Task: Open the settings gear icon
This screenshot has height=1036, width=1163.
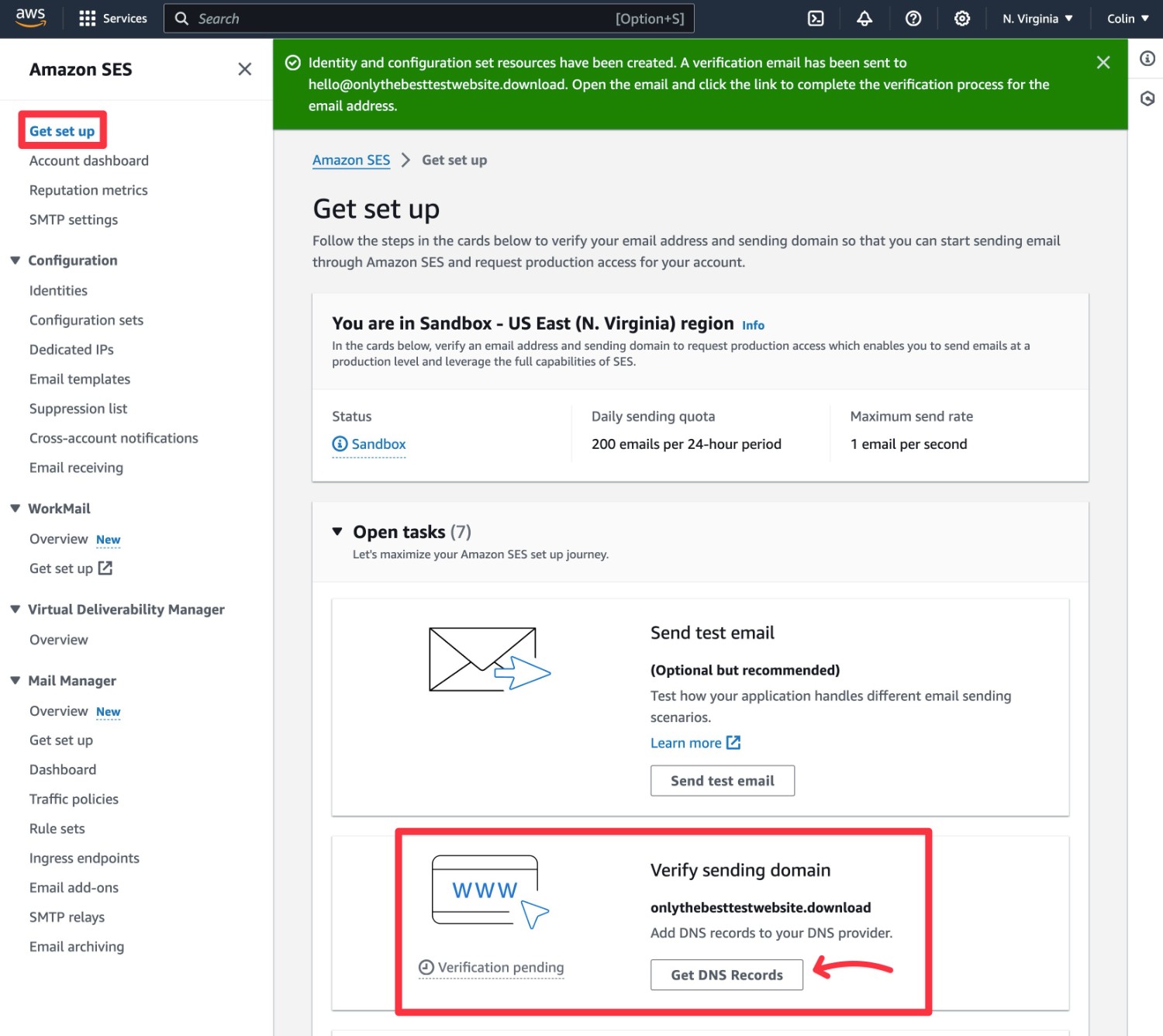Action: pos(962,19)
